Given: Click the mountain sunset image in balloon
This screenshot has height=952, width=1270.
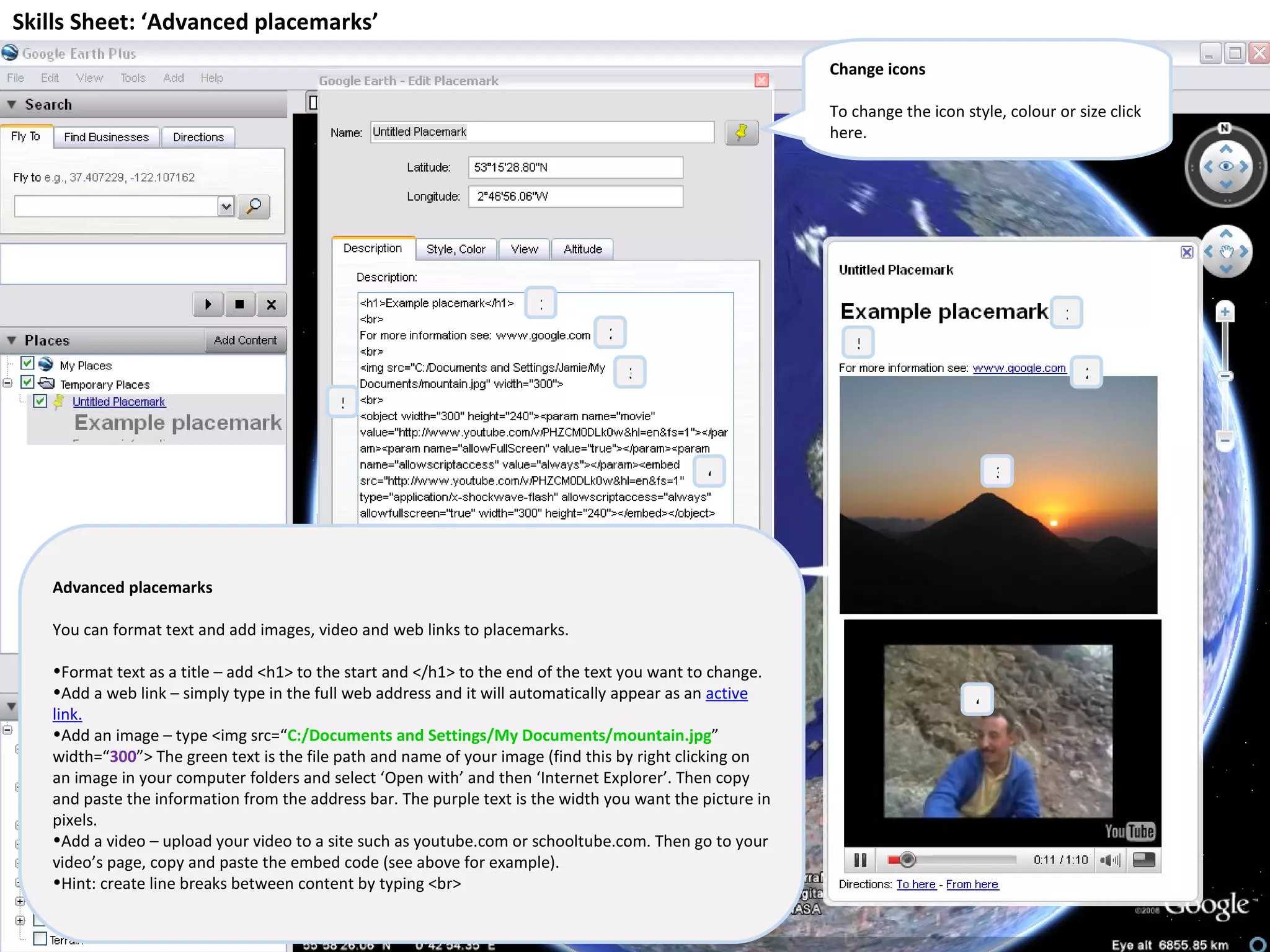Looking at the screenshot, I should [x=998, y=495].
